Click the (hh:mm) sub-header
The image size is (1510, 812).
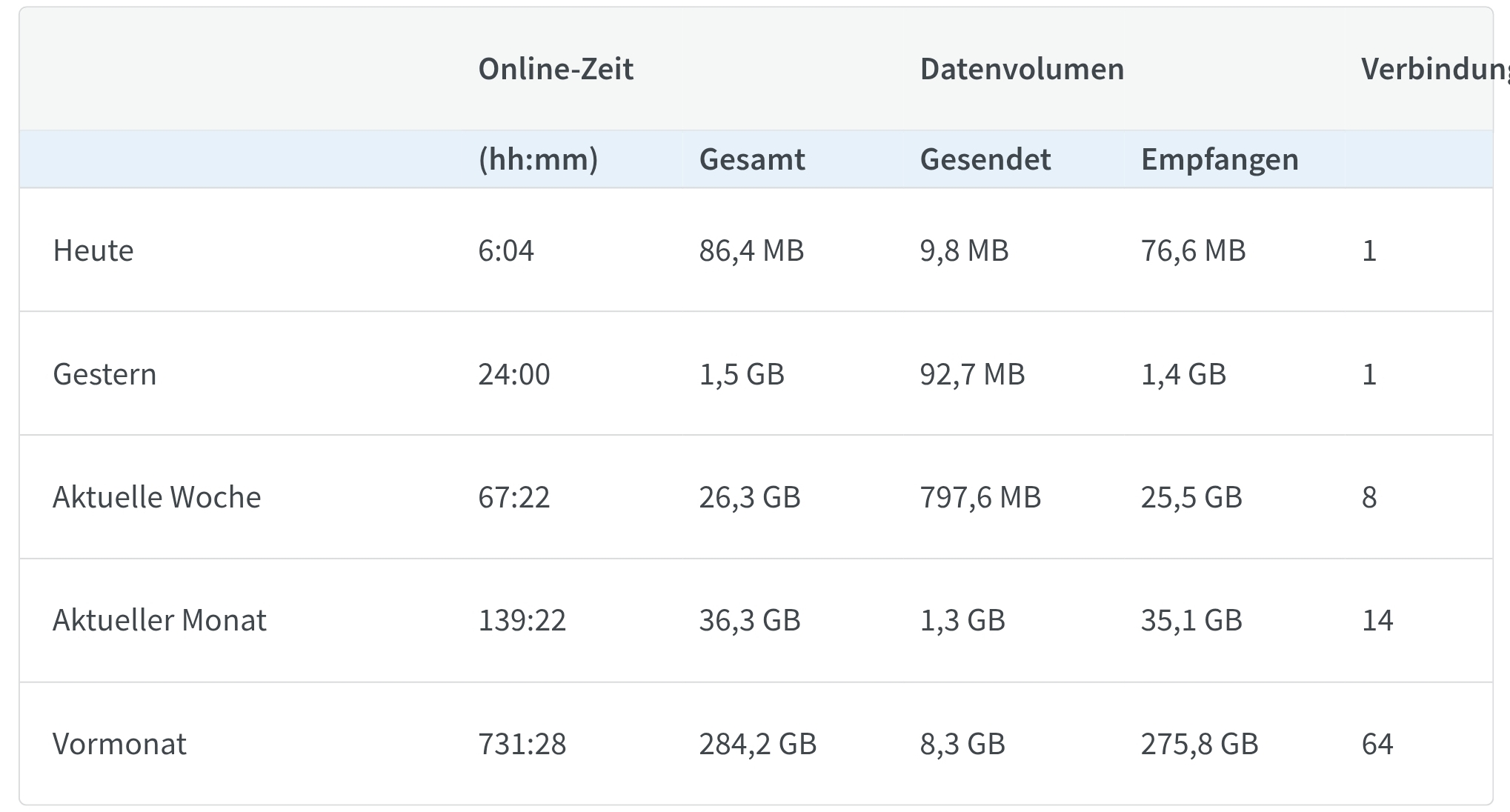[x=538, y=159]
